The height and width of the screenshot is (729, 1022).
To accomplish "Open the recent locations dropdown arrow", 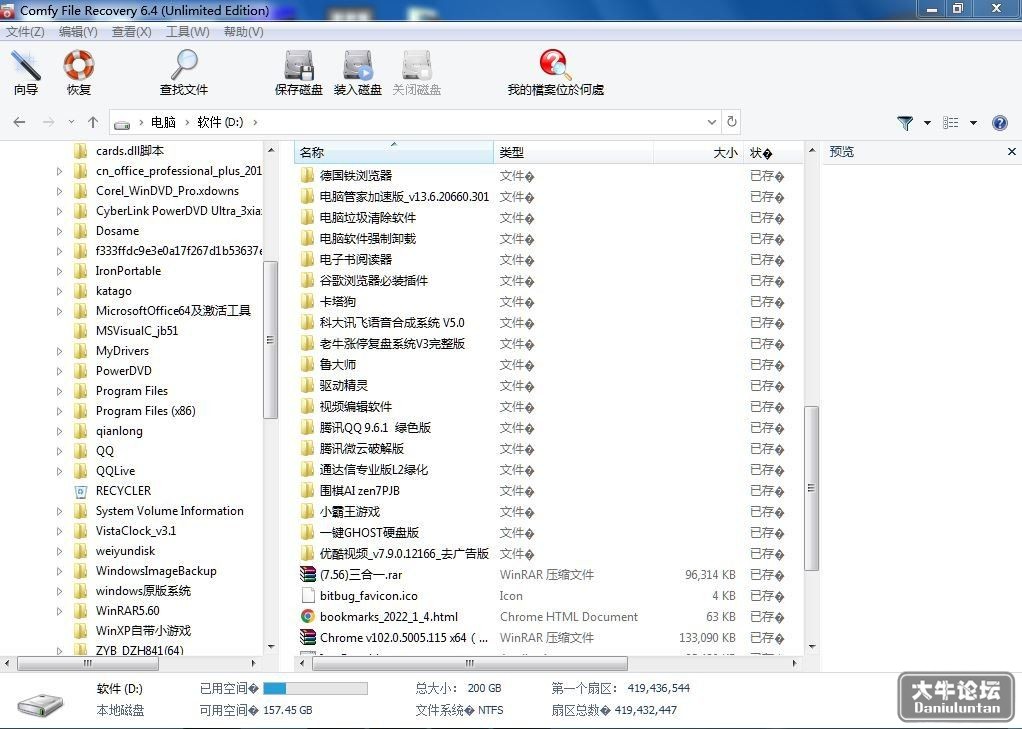I will (x=71, y=122).
